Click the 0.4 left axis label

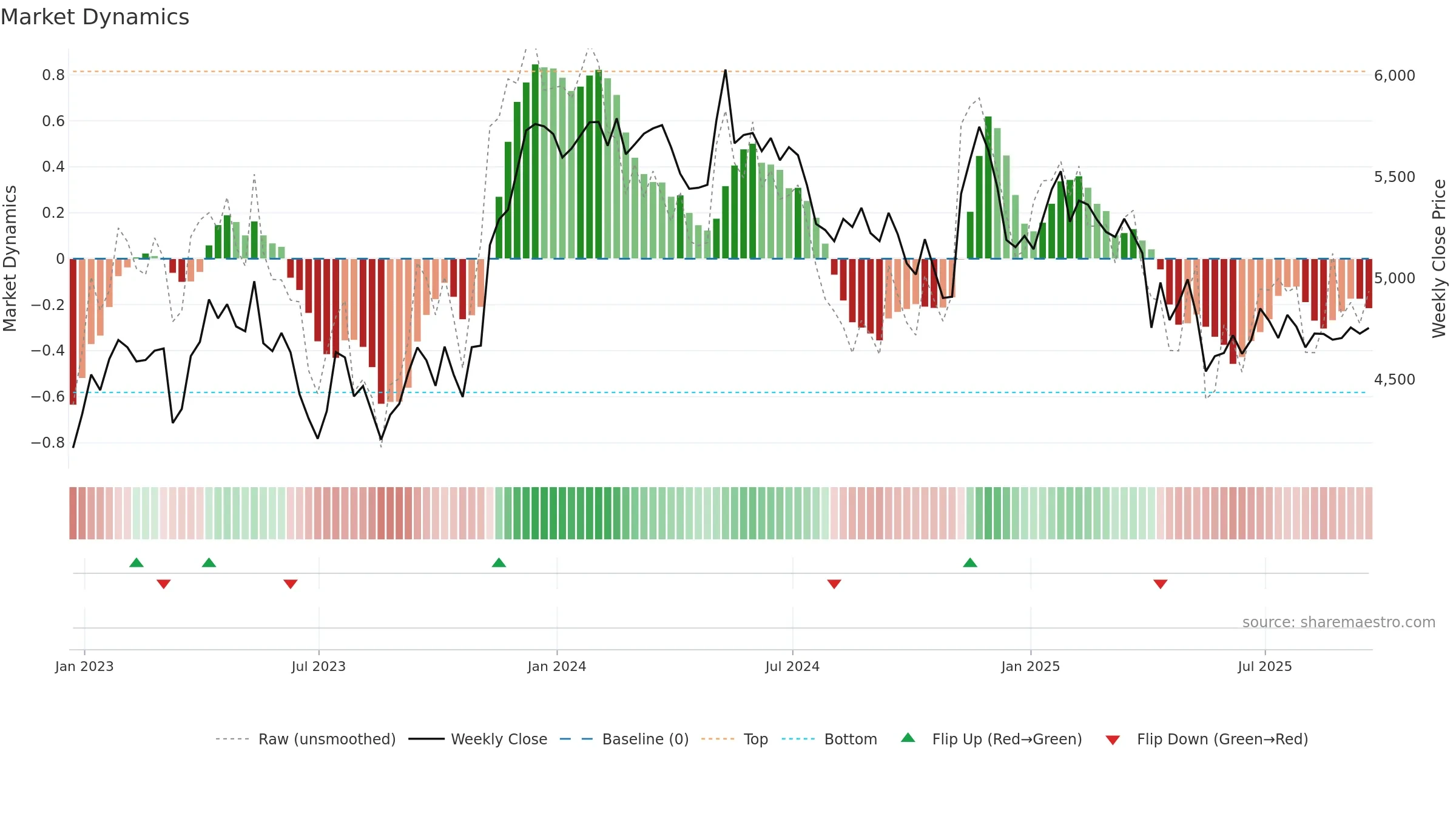(53, 167)
